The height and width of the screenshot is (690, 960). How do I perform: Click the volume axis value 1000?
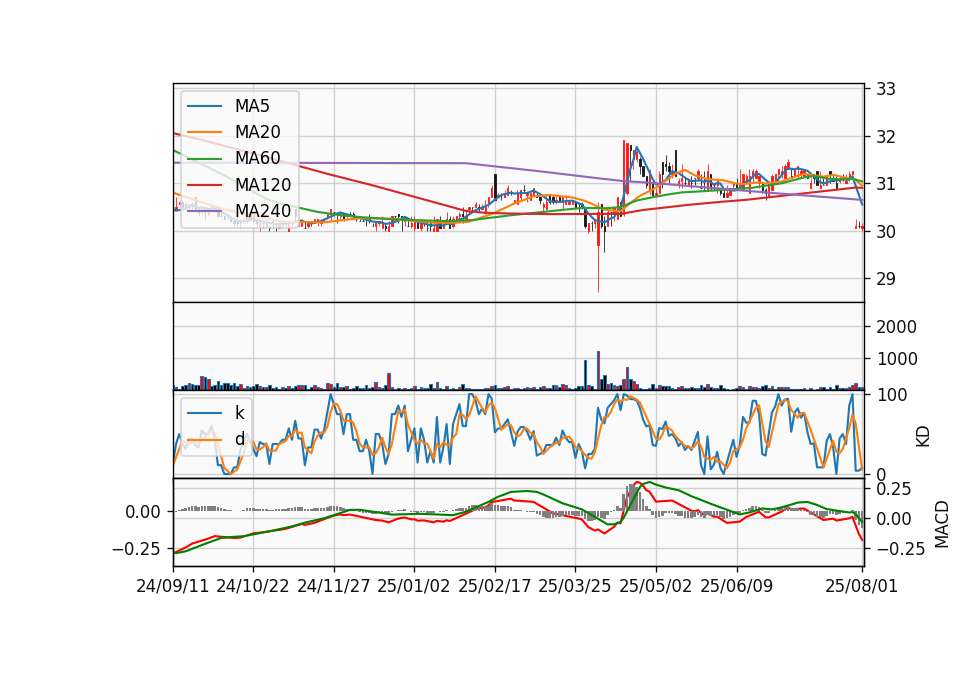[x=896, y=359]
